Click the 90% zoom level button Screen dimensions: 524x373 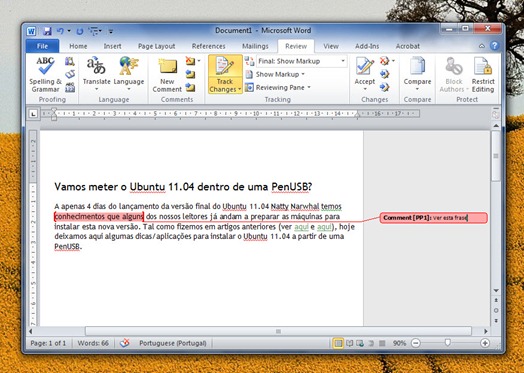pyautogui.click(x=399, y=343)
